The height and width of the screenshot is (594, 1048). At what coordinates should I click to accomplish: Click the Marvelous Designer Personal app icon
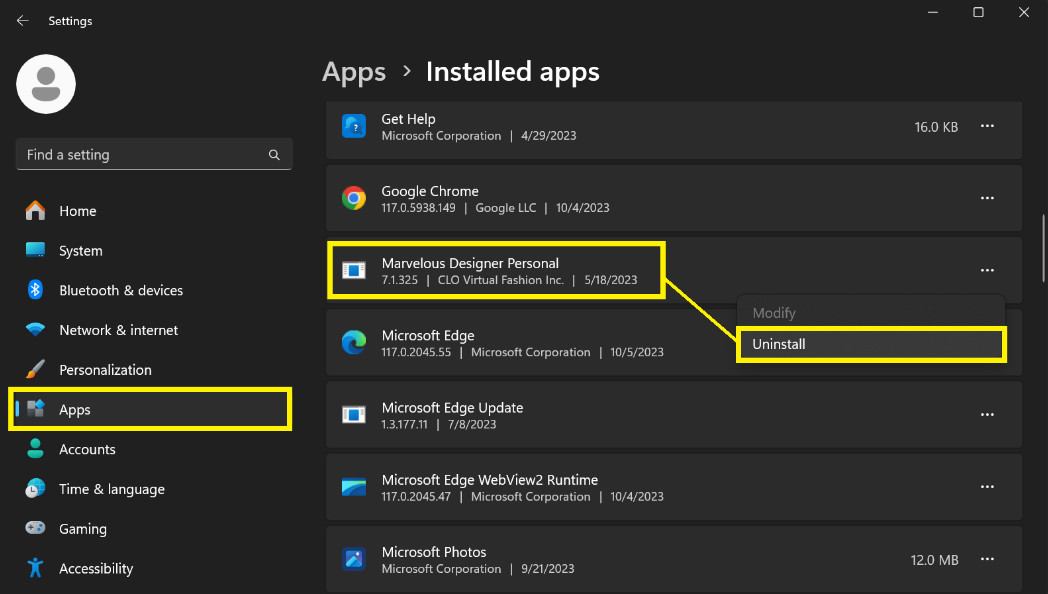click(354, 271)
